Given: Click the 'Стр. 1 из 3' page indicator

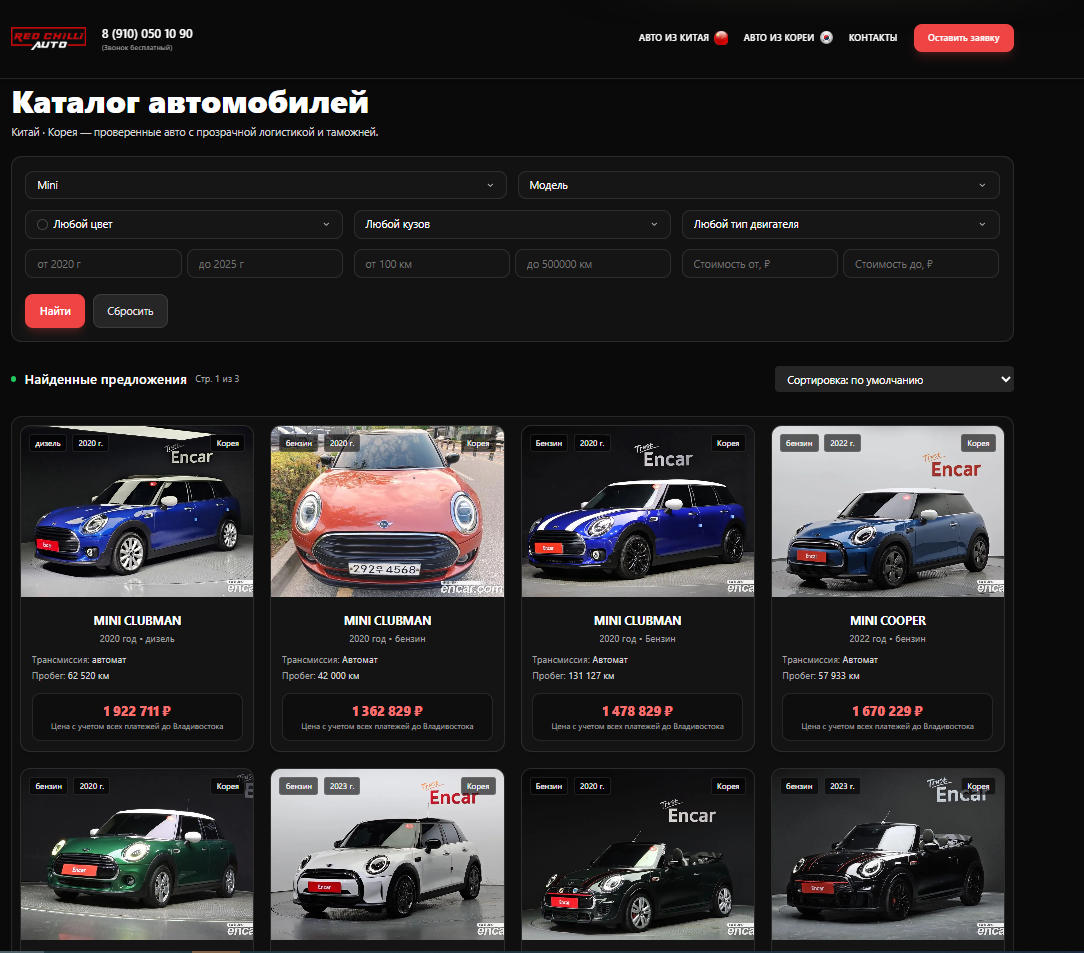Looking at the screenshot, I should pos(217,379).
